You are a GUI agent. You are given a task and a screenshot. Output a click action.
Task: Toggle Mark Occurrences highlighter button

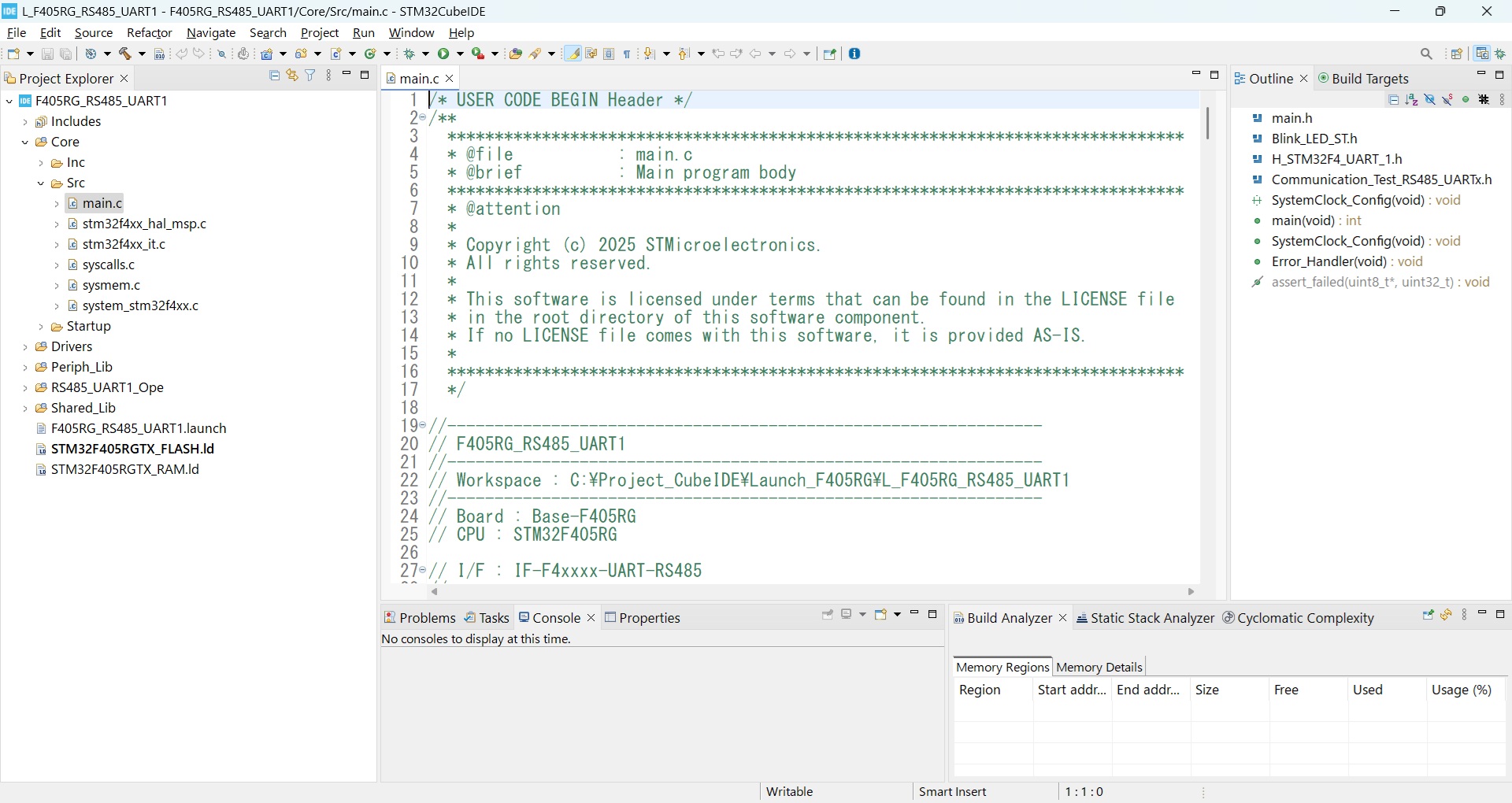coord(574,54)
